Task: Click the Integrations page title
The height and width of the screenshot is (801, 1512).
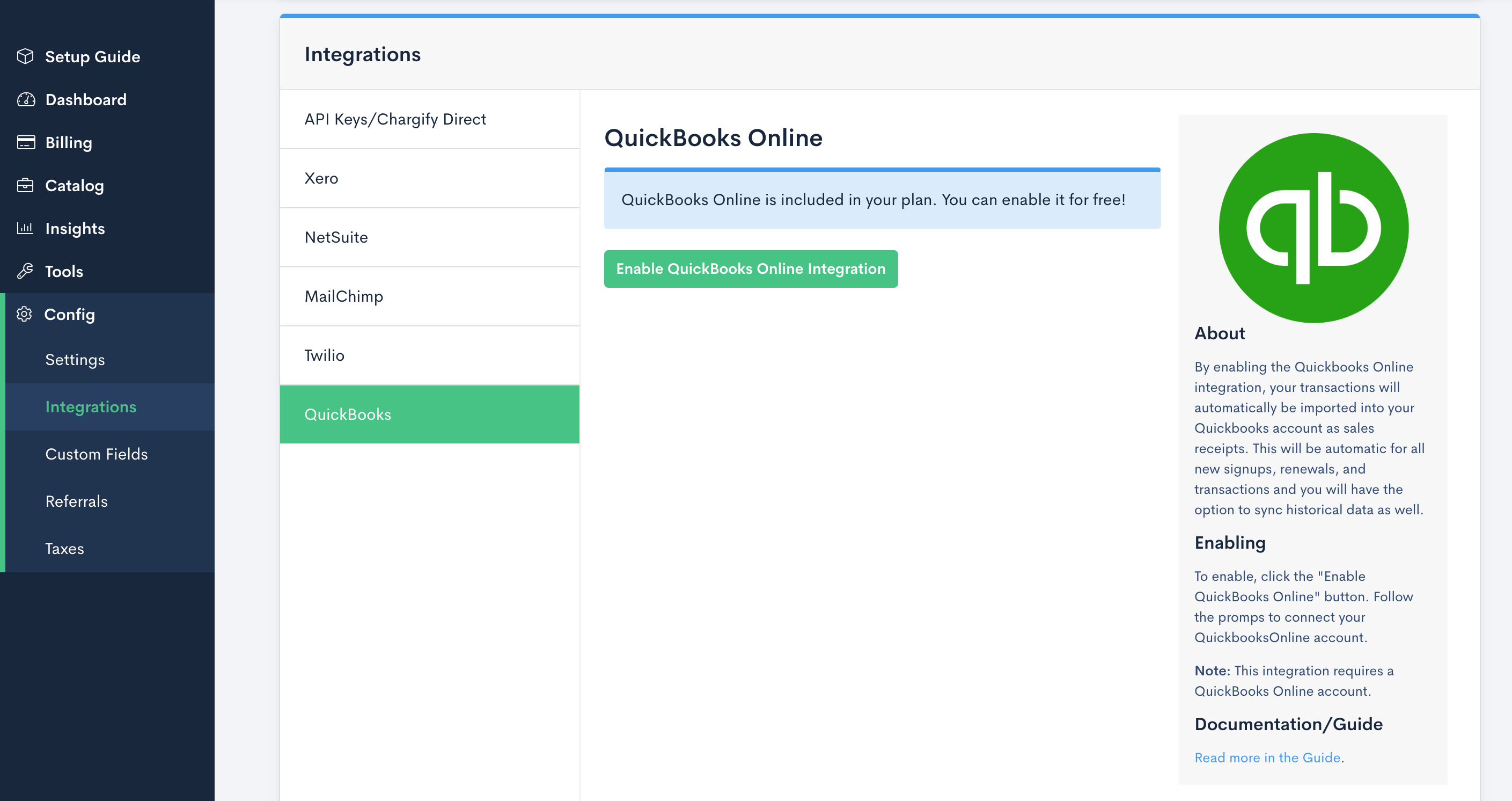Action: (x=362, y=54)
